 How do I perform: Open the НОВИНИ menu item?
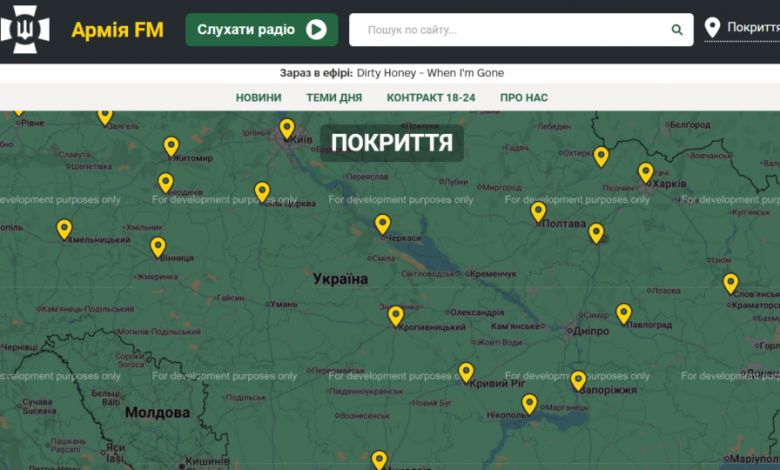tap(258, 98)
